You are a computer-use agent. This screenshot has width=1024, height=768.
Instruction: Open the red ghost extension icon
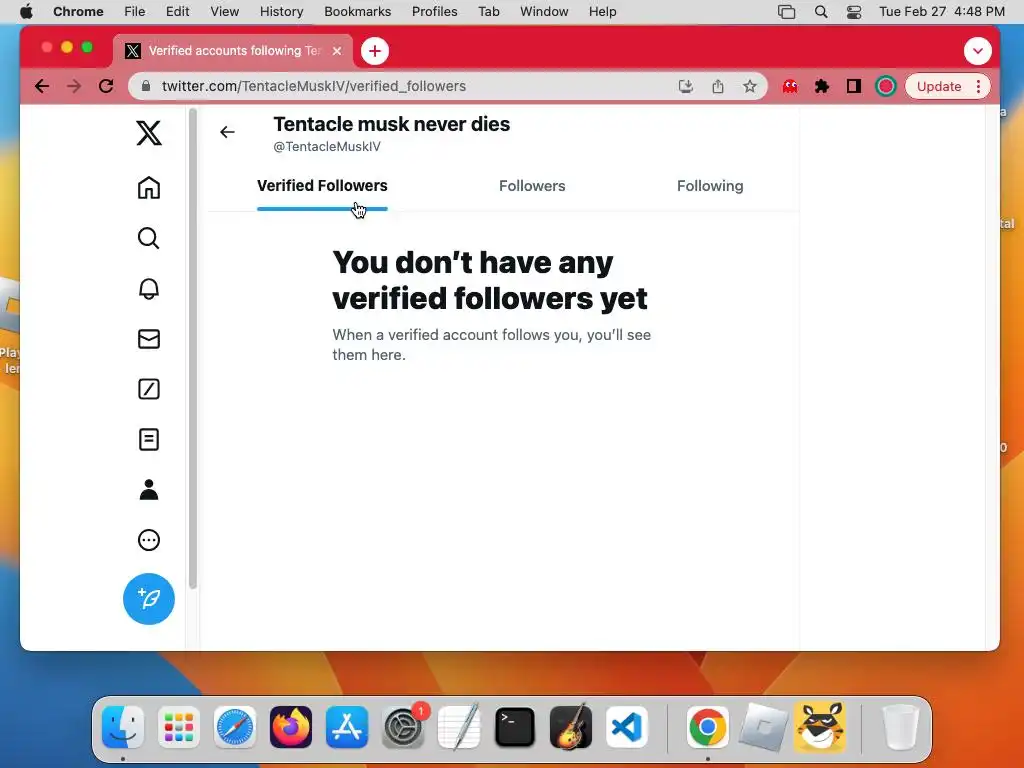coord(790,86)
